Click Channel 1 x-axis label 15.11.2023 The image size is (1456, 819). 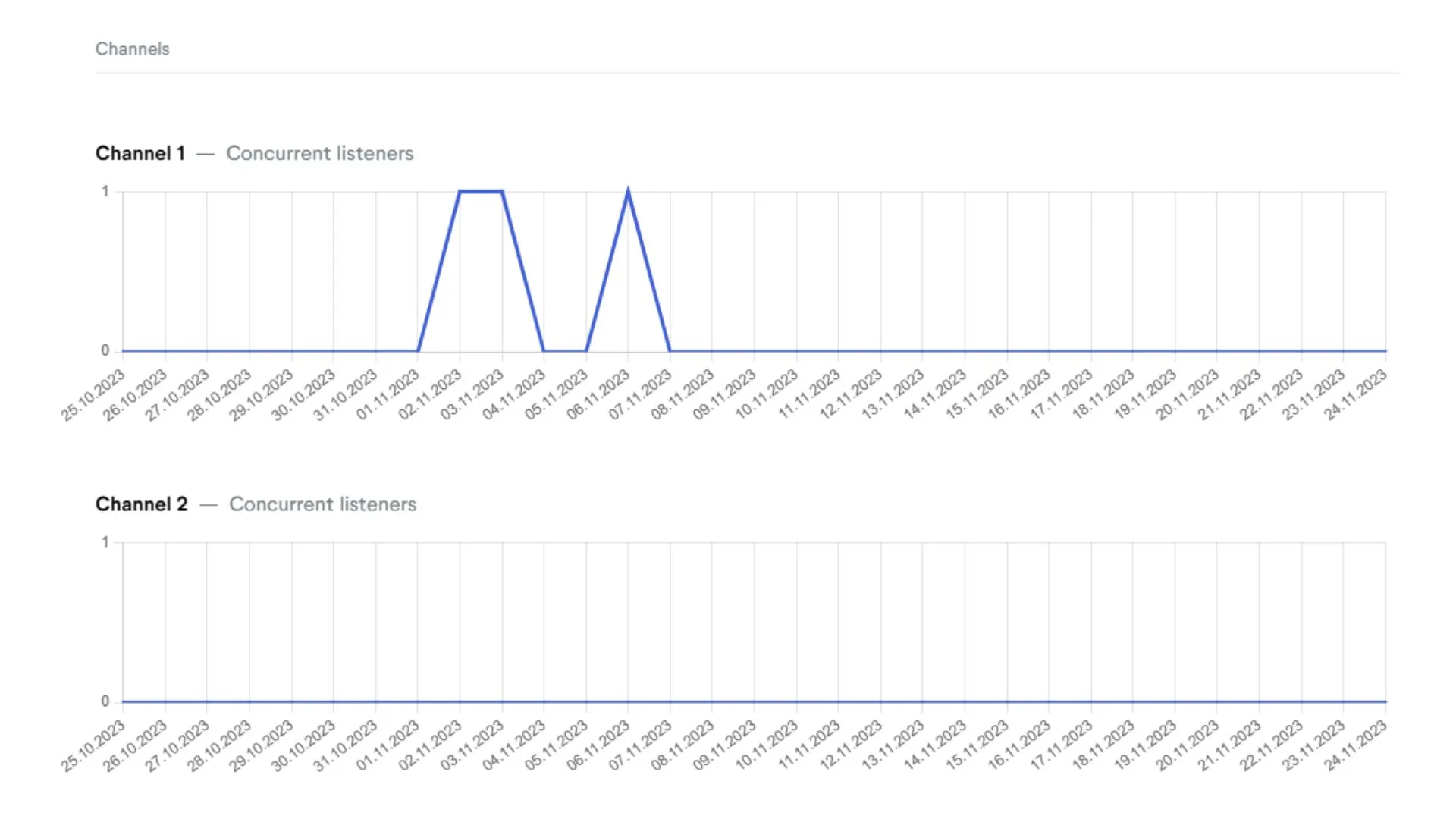point(977,394)
